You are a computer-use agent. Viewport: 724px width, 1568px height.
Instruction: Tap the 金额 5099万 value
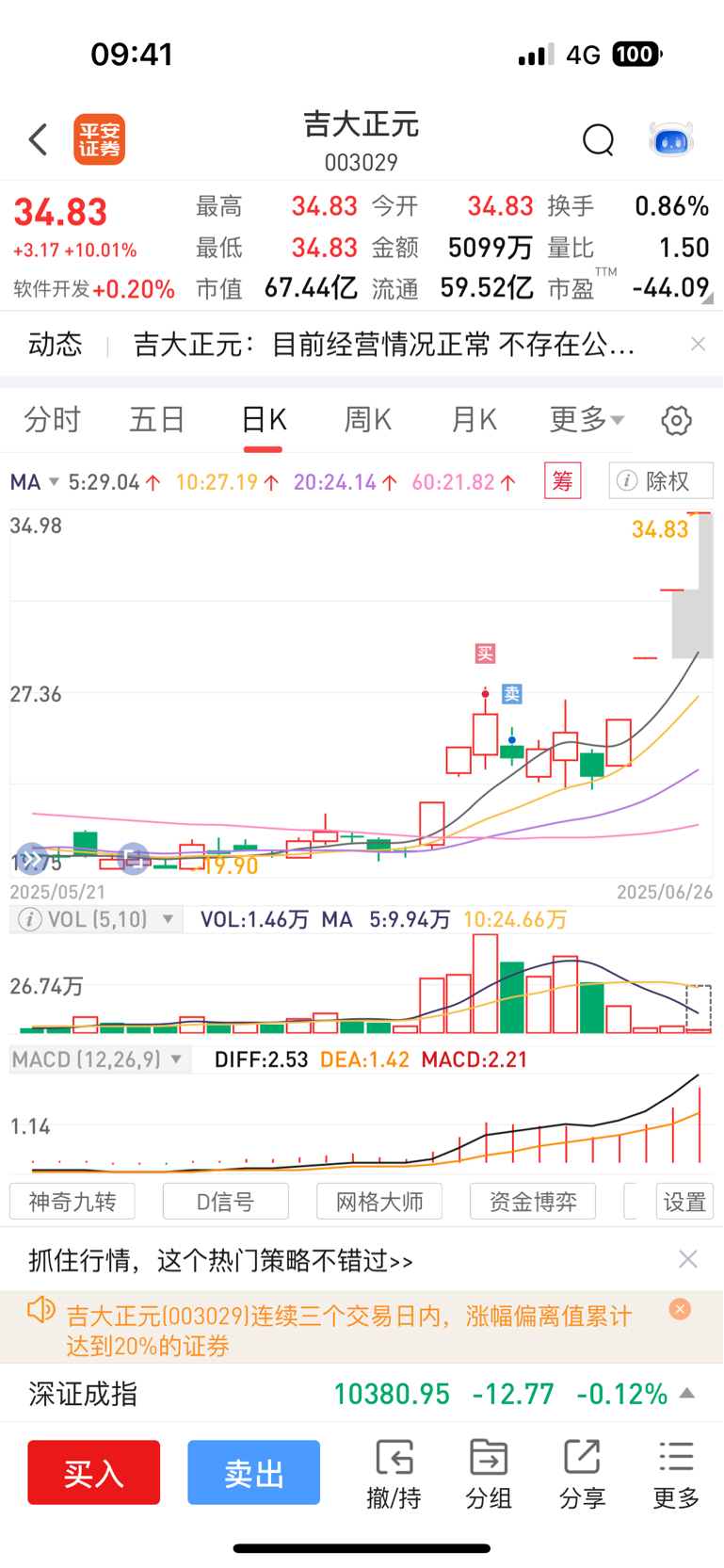click(x=491, y=248)
